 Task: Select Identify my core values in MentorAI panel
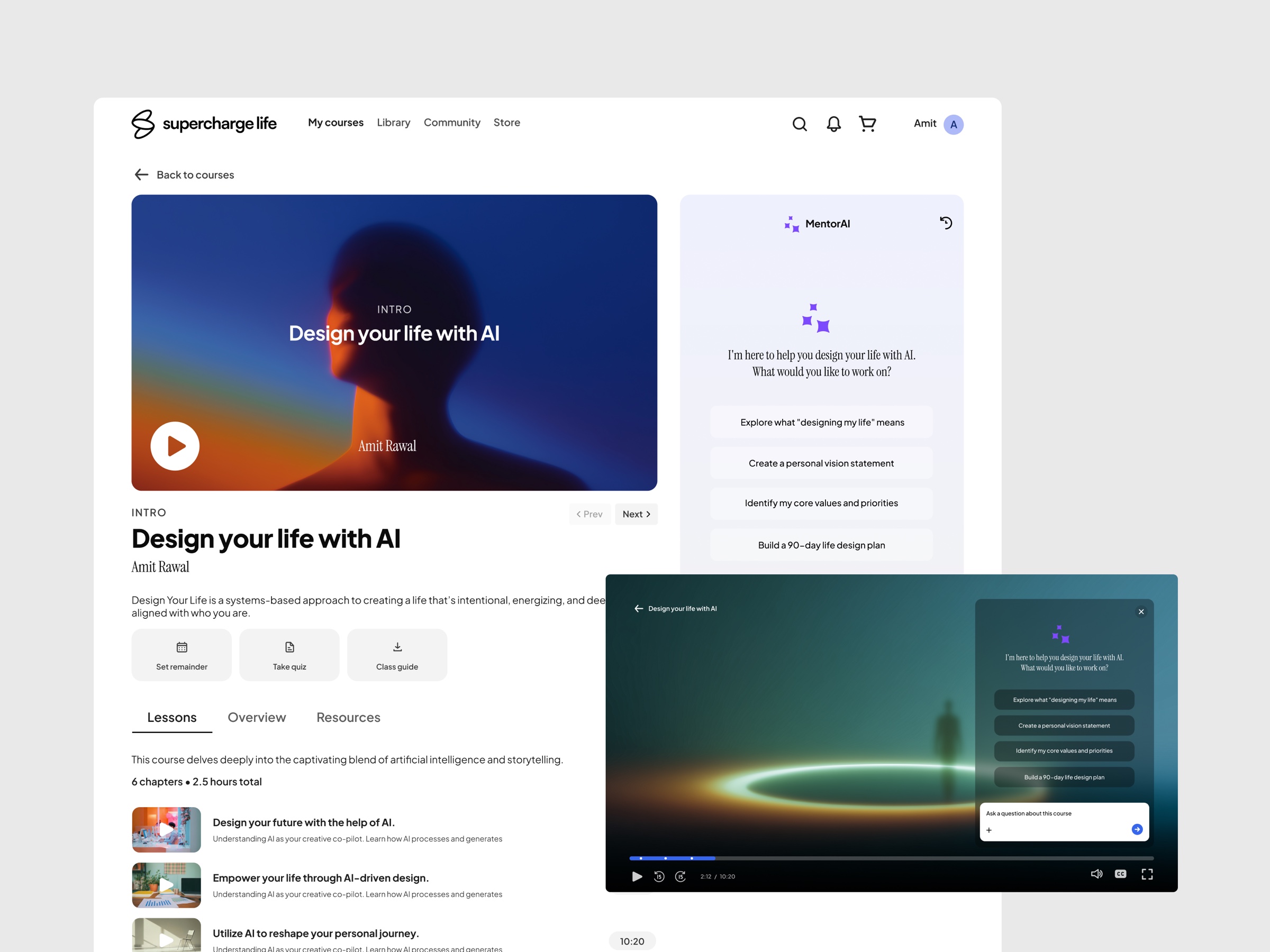pyautogui.click(x=822, y=504)
